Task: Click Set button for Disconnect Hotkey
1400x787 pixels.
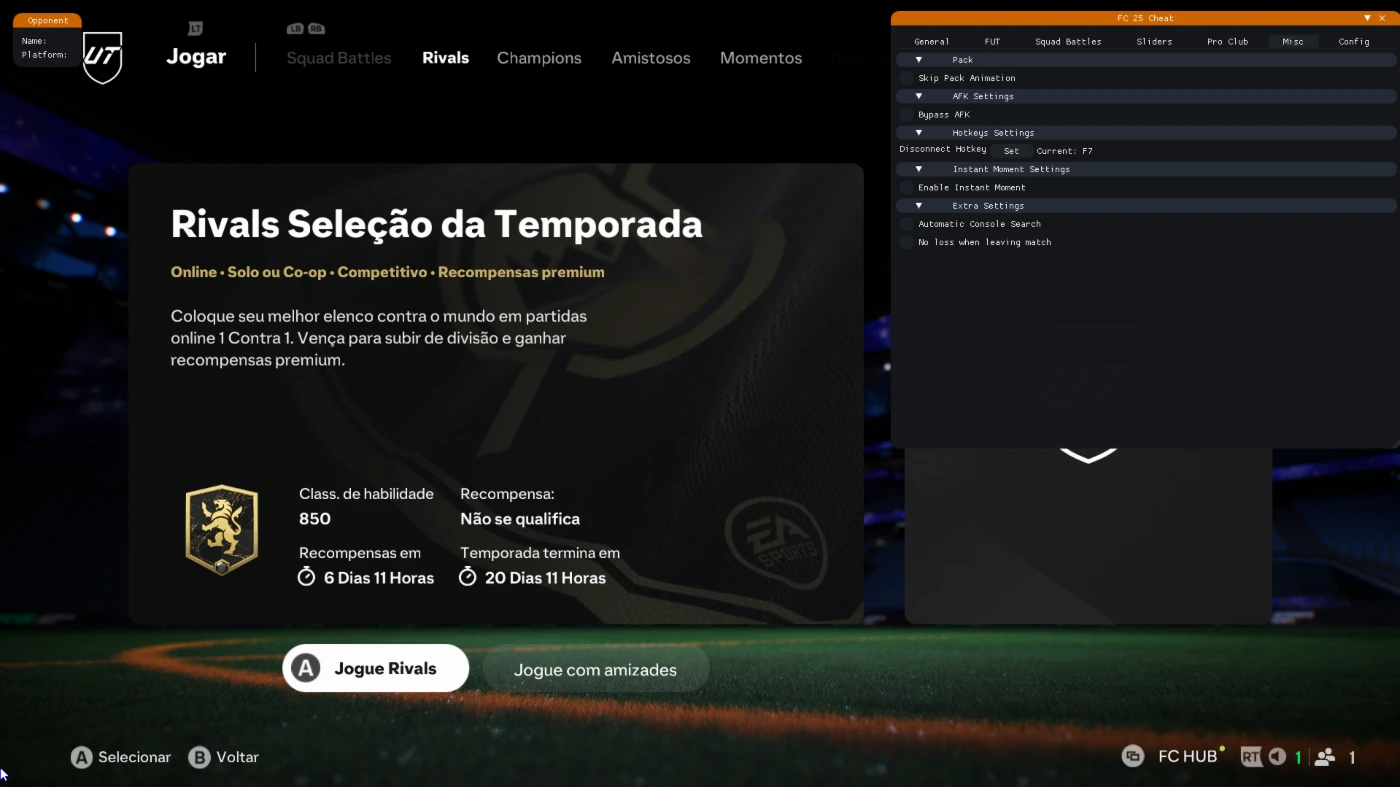Action: [1011, 151]
